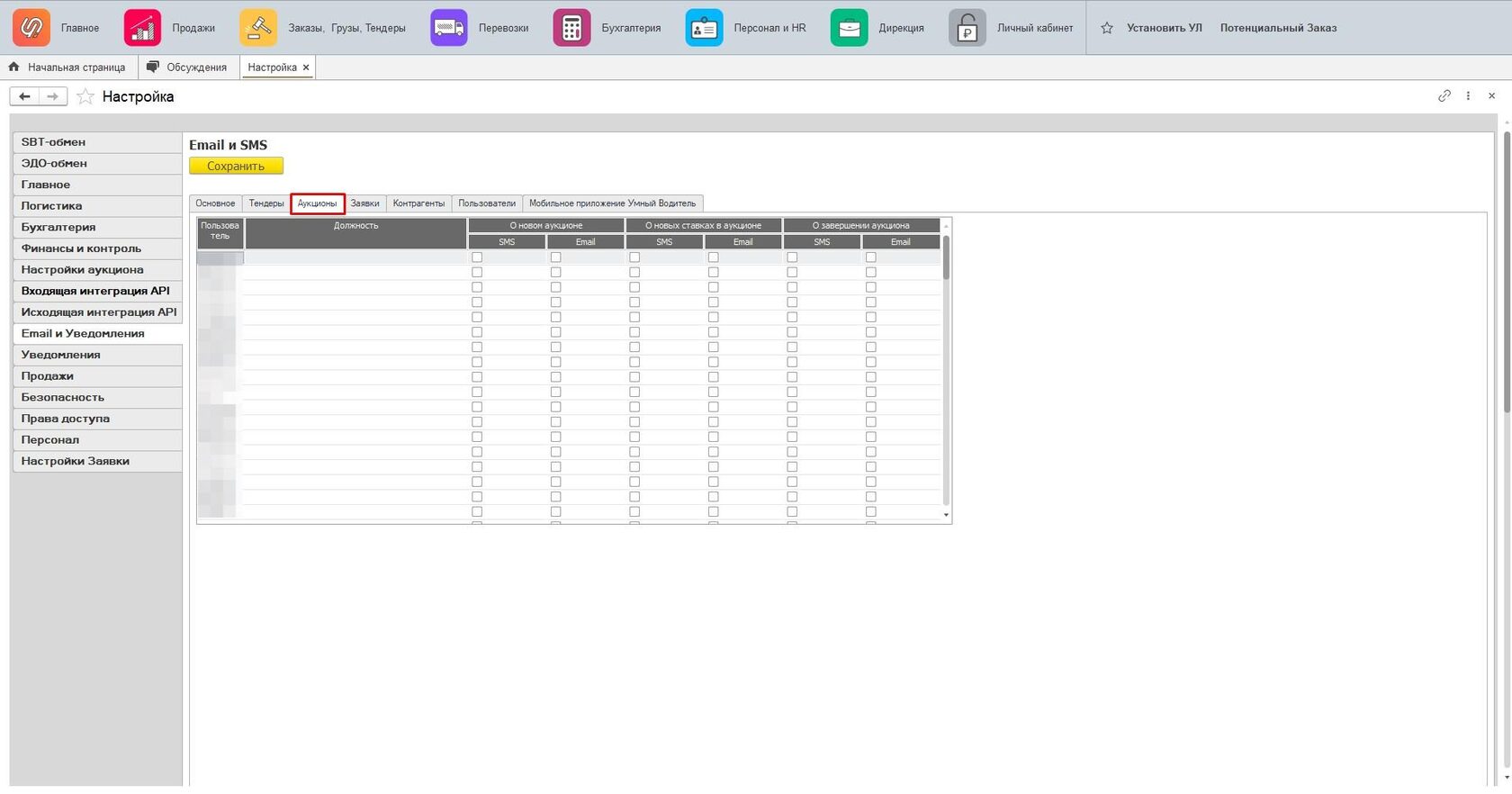Tick second-row SMS under О новых ставках
This screenshot has width=1512, height=794.
[x=634, y=272]
